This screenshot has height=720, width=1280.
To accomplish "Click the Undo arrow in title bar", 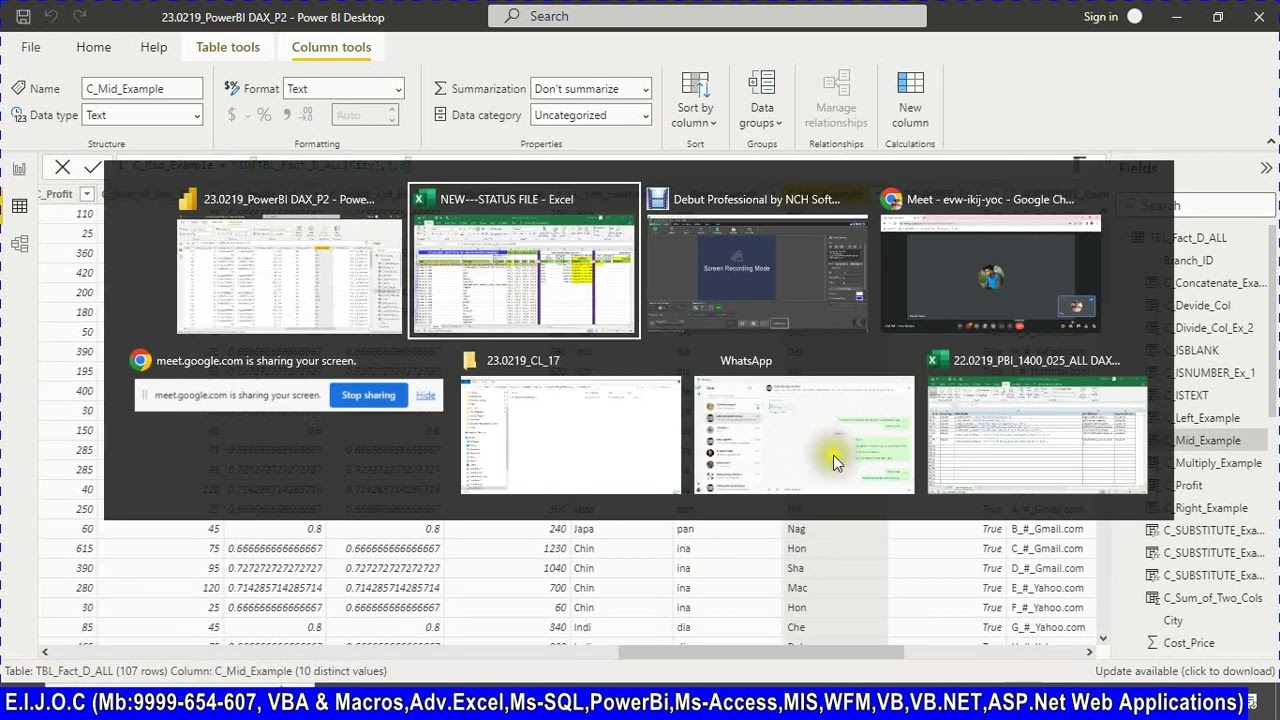I will pos(51,16).
